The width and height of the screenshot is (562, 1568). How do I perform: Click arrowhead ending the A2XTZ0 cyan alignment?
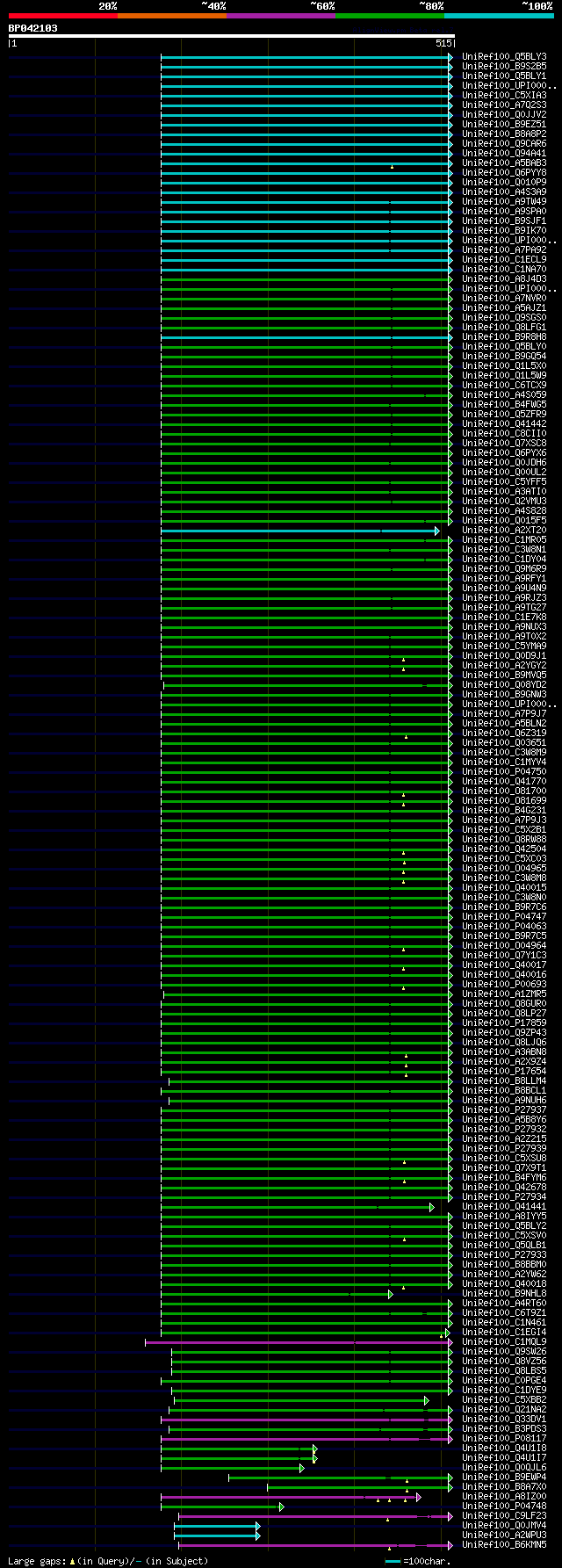[x=437, y=531]
